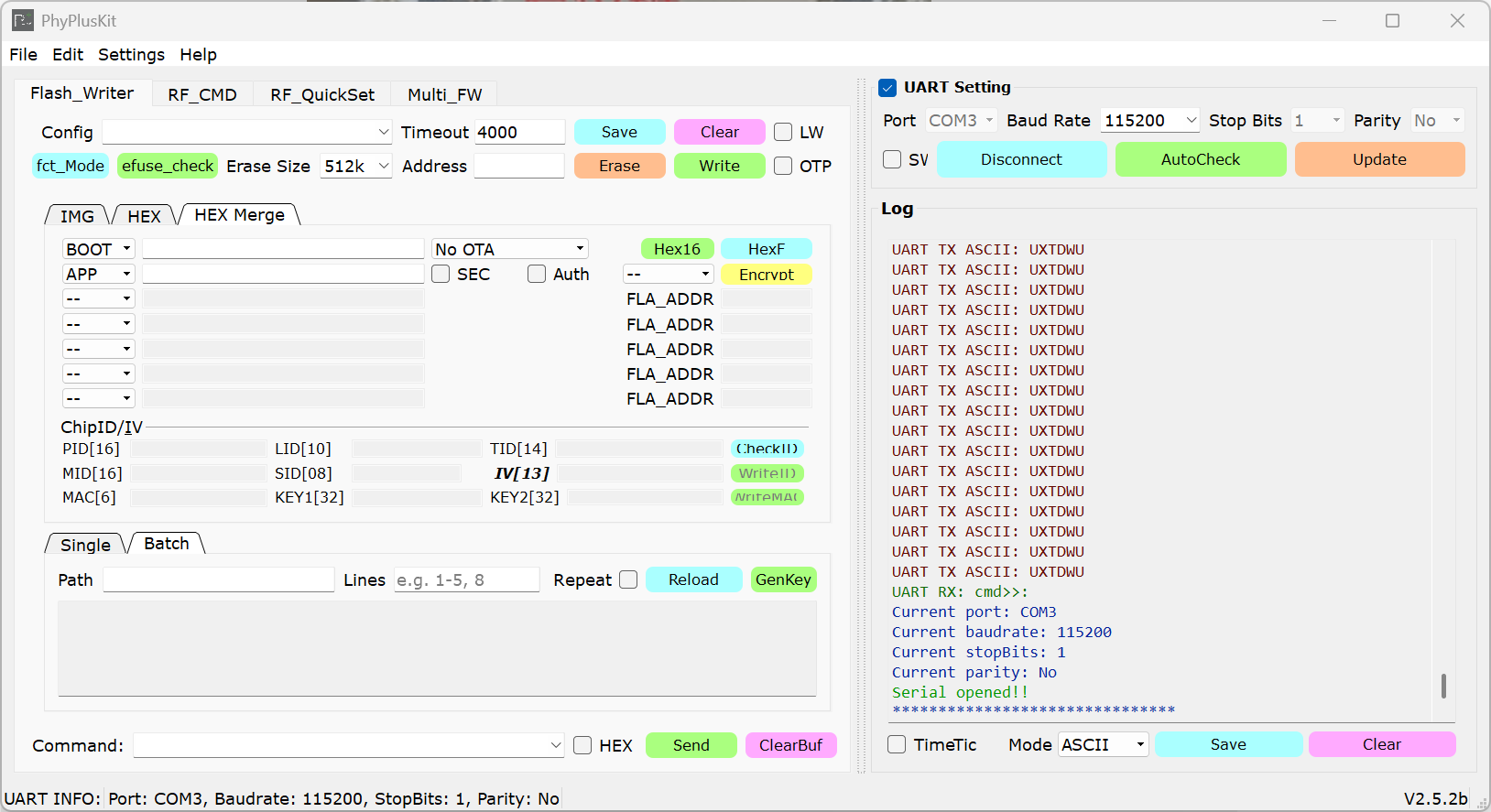Click the Lines input field
The width and height of the screenshot is (1491, 812).
467,579
